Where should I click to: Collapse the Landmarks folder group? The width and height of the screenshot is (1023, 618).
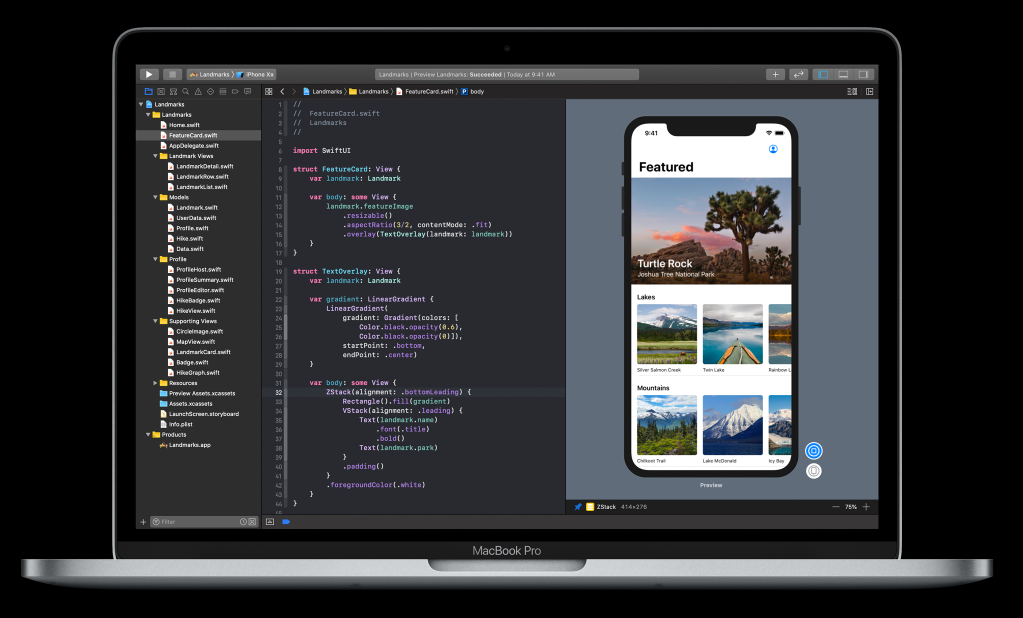(x=148, y=115)
